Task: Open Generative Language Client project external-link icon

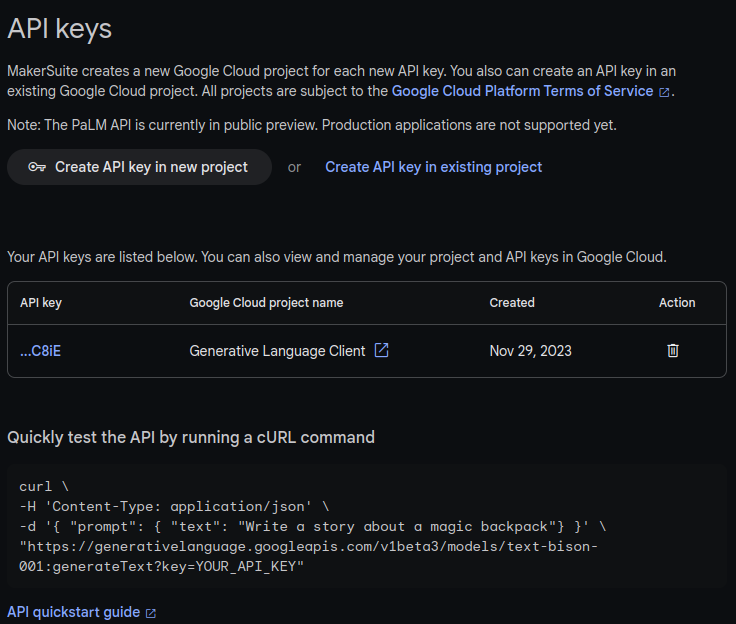Action: tap(382, 350)
